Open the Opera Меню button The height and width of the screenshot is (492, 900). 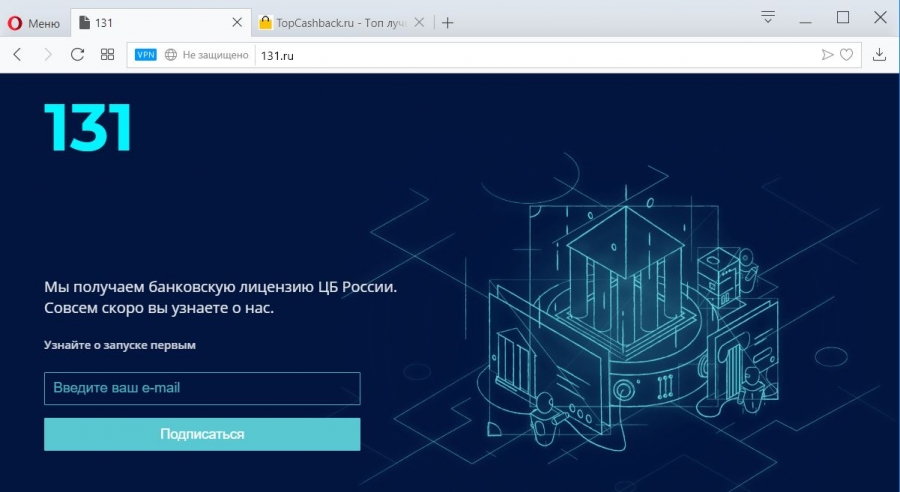(x=34, y=23)
